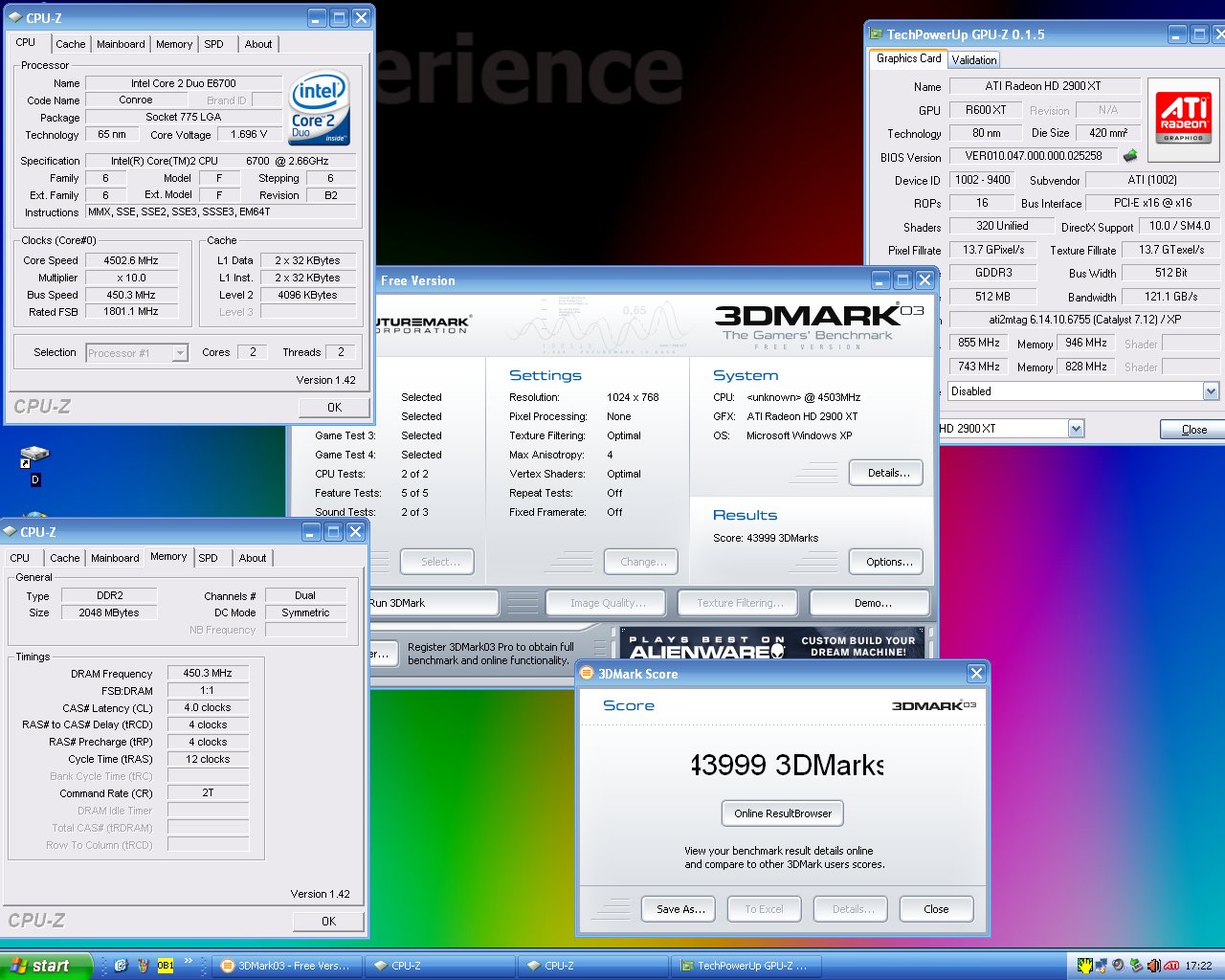Expand the quick launch overflow chevron
Image resolution: width=1225 pixels, height=980 pixels.
(x=188, y=961)
